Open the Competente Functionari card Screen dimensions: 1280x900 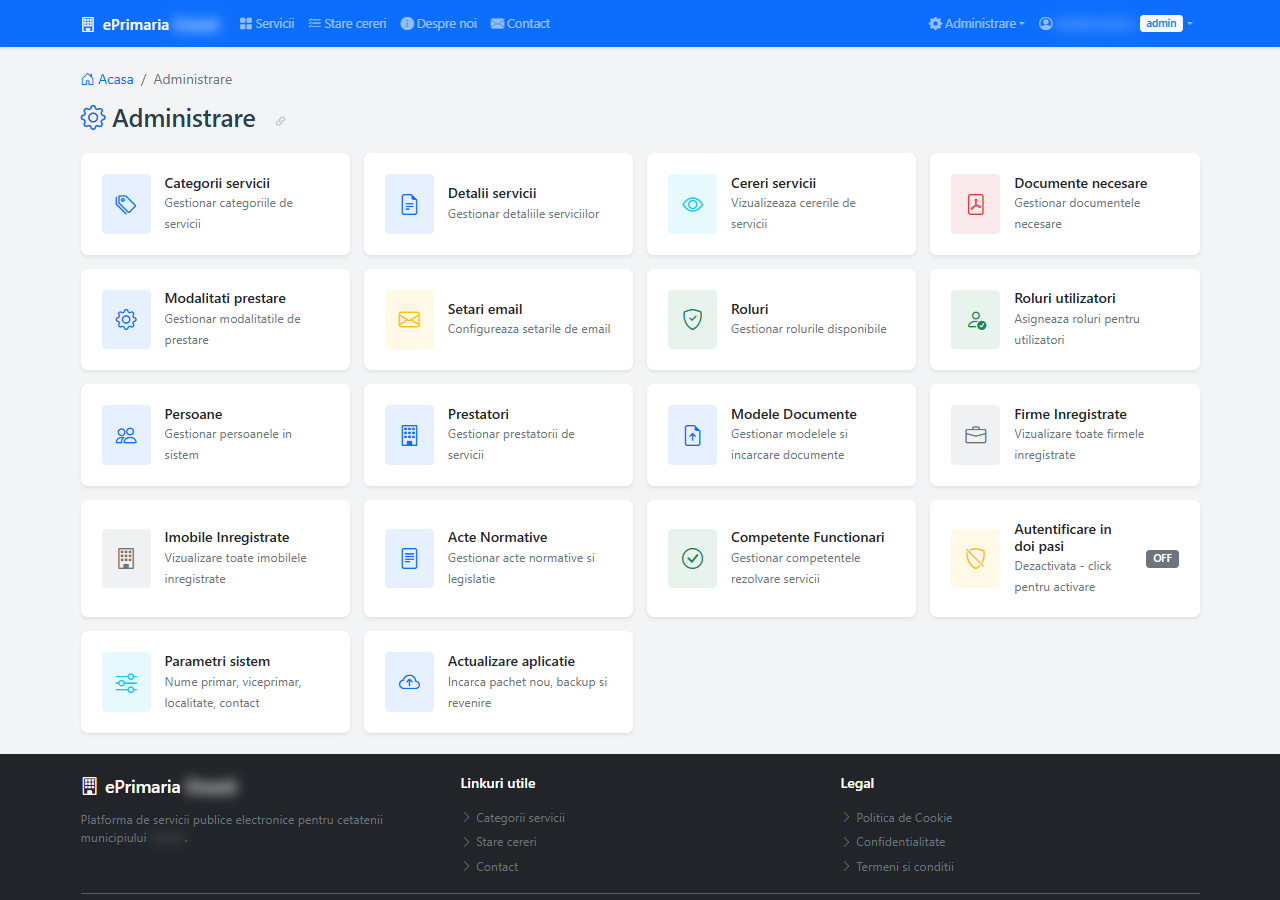pyautogui.click(x=781, y=558)
